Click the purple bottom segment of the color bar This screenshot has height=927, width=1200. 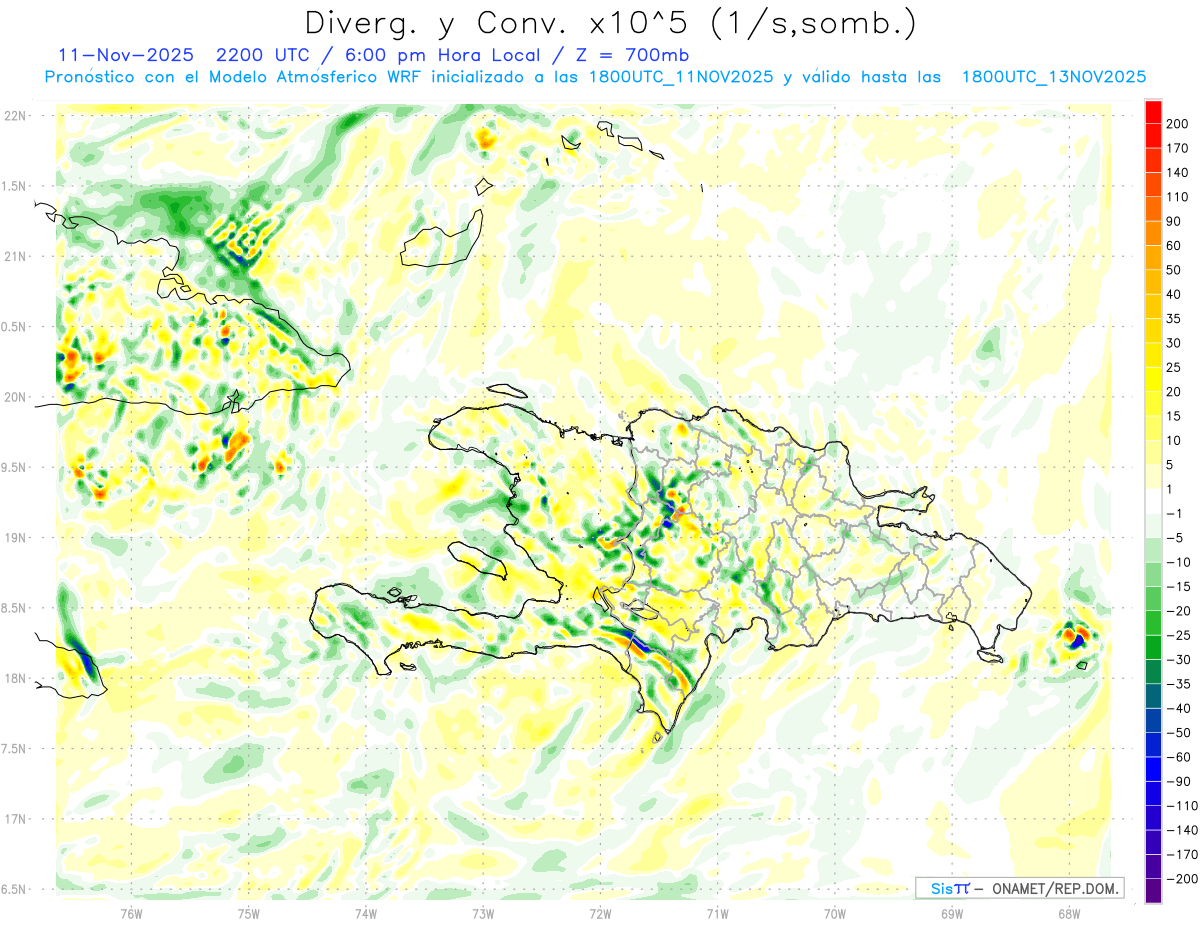[1153, 891]
